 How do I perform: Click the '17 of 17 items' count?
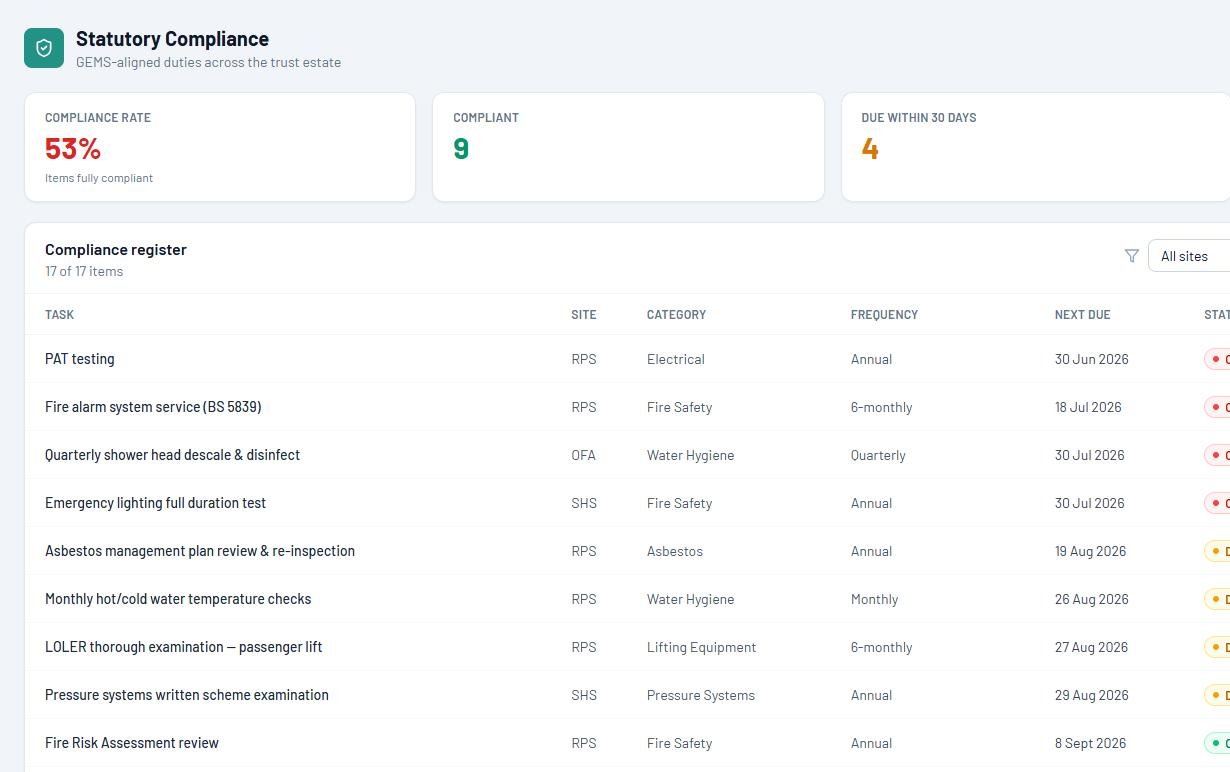pyautogui.click(x=84, y=271)
